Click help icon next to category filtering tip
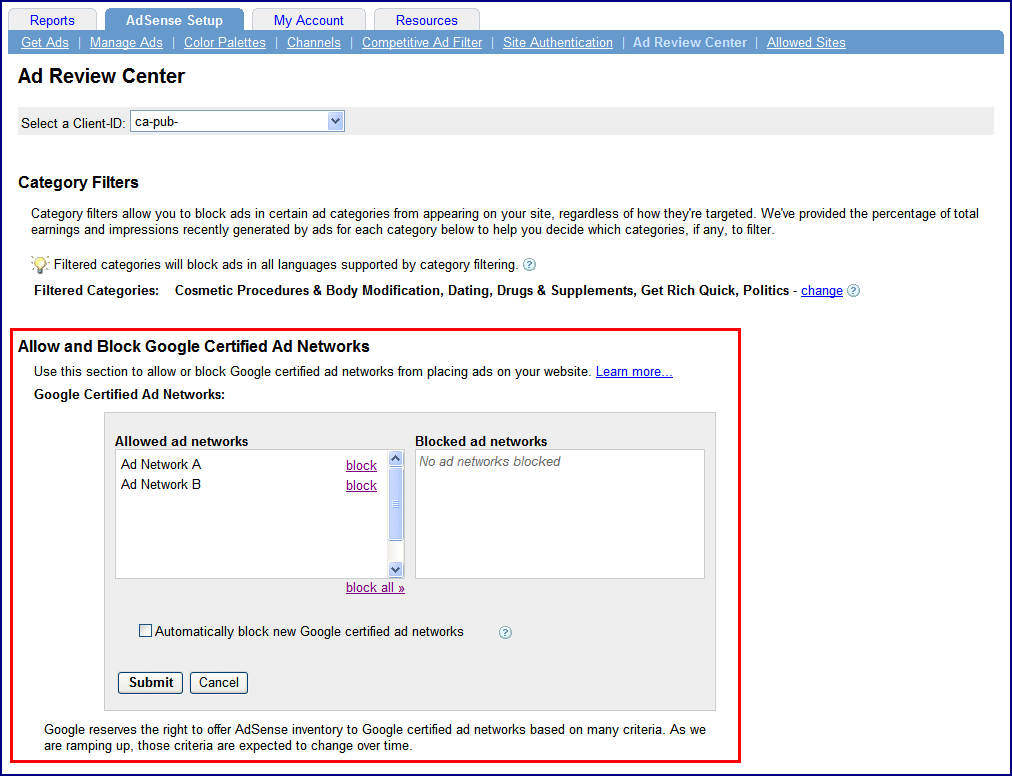The height and width of the screenshot is (776, 1012). point(529,265)
